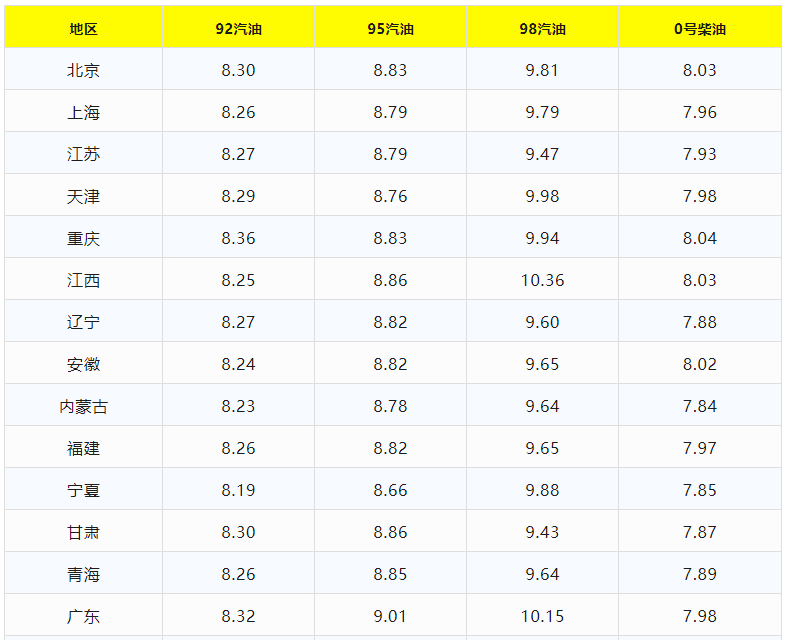
Task: Select 青海 95汽油 price 8.85
Action: pos(390,575)
